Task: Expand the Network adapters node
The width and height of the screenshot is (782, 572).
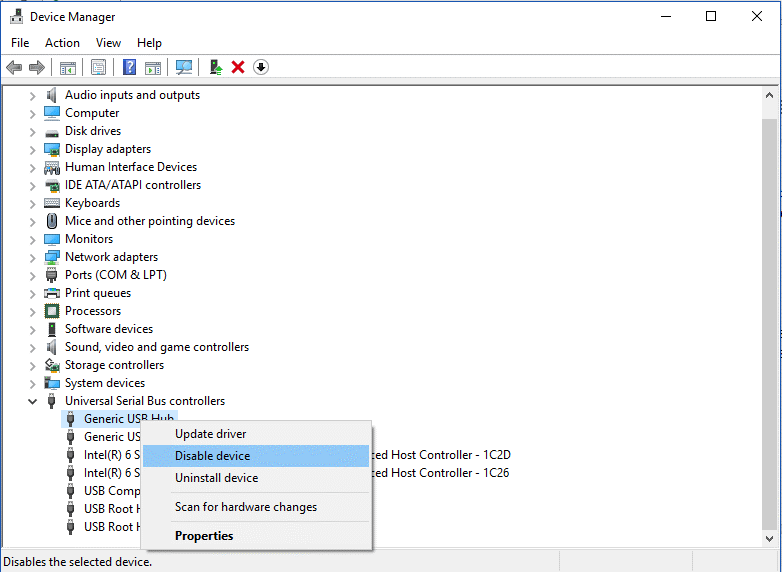Action: pyautogui.click(x=33, y=257)
